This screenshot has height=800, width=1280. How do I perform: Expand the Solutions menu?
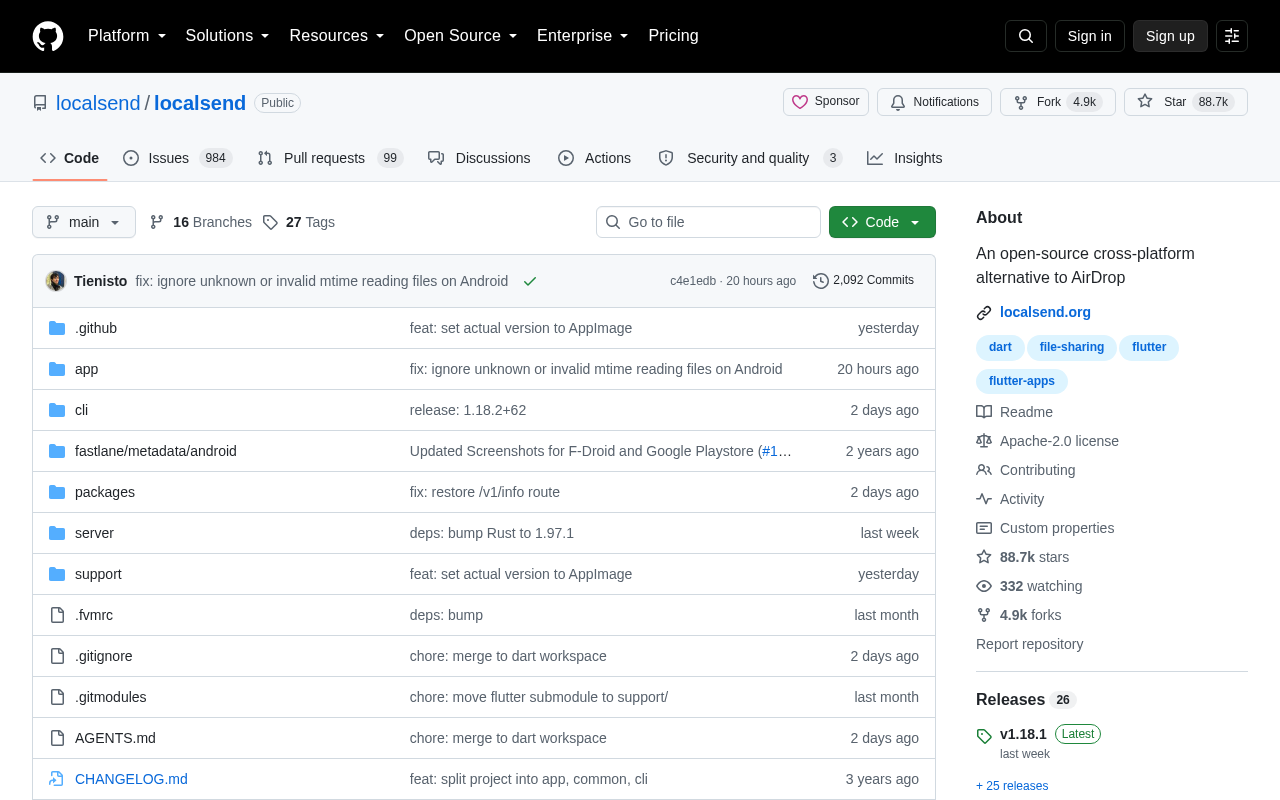coord(228,36)
